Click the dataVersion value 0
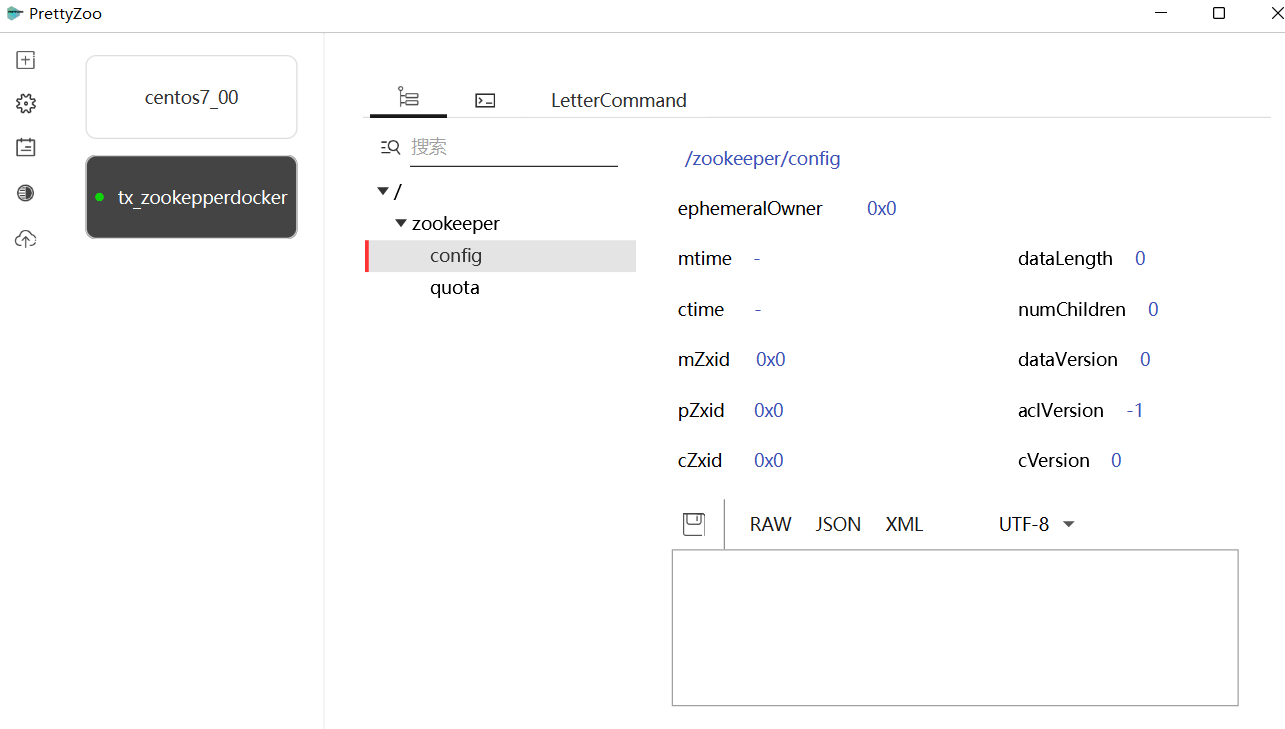1285x729 pixels. point(1145,359)
